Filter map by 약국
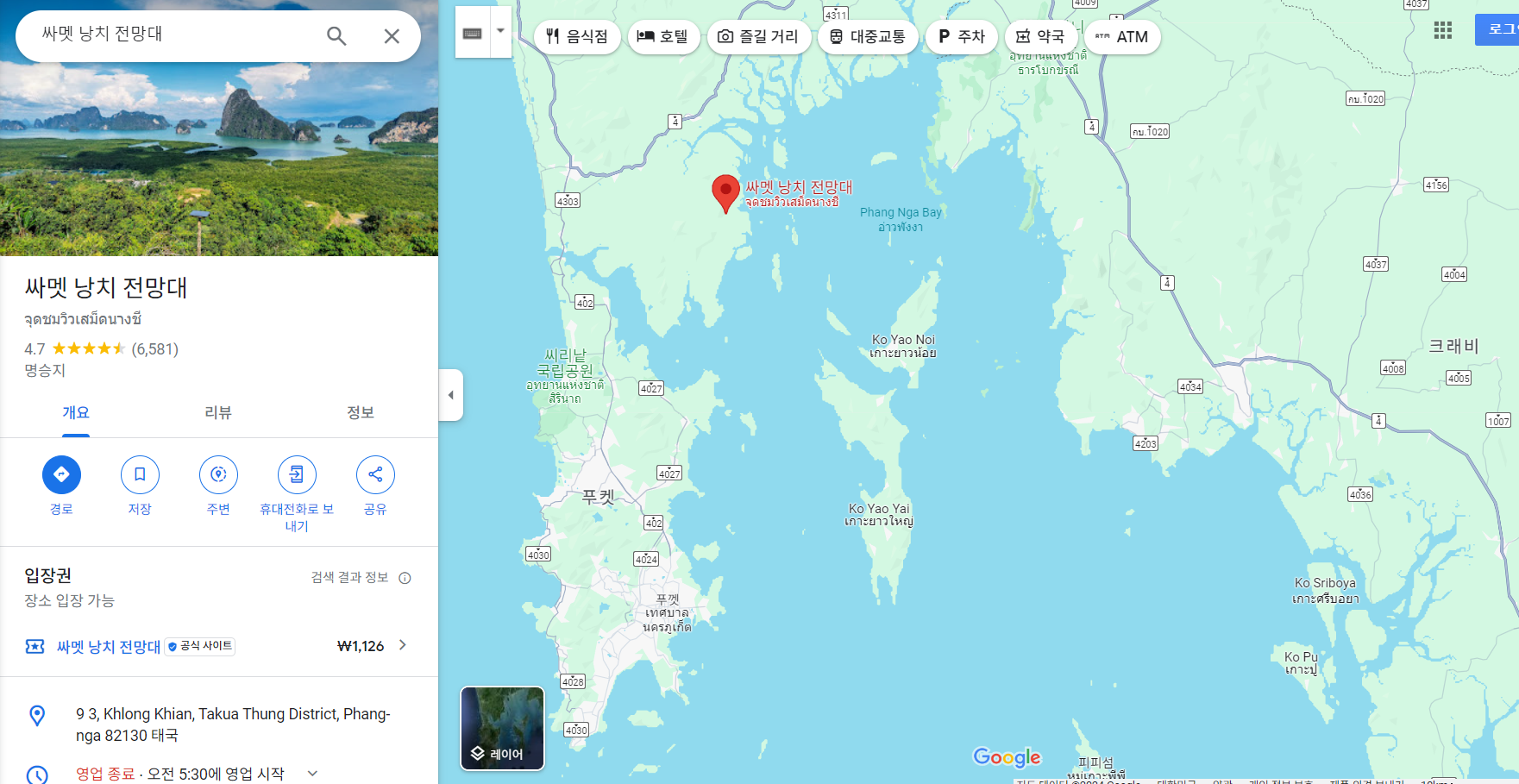The image size is (1519, 784). tap(1041, 36)
